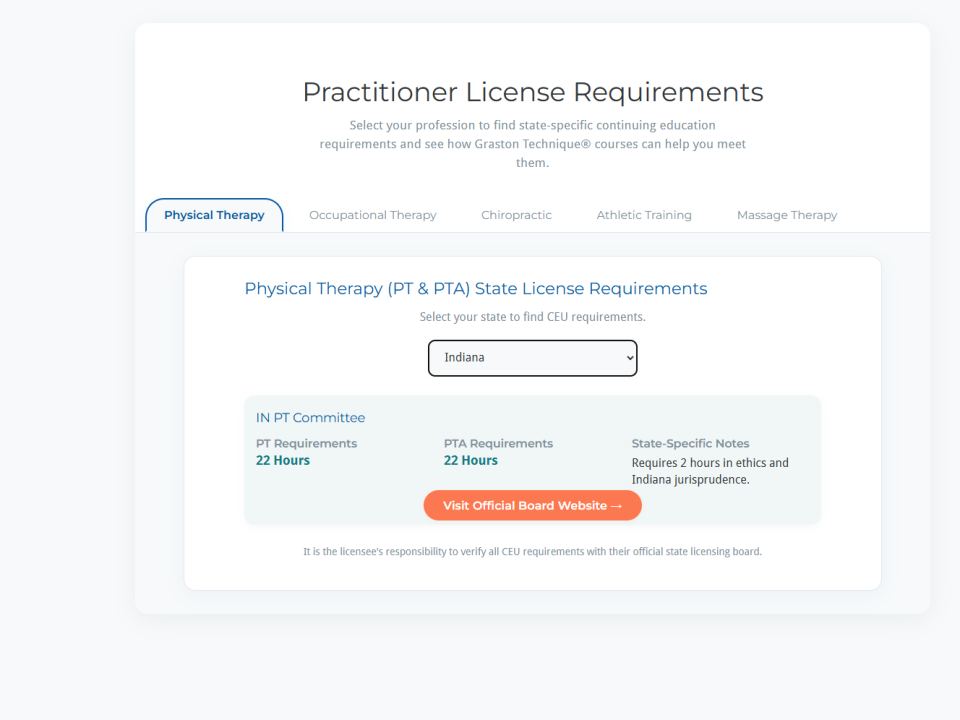
Task: Switch to the Occupational Therapy tab
Action: click(x=372, y=214)
